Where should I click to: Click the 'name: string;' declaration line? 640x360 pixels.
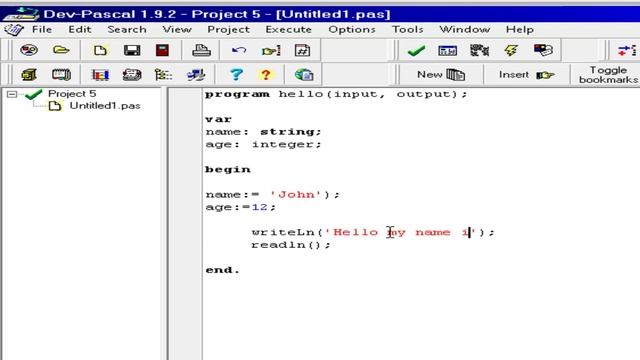point(263,132)
